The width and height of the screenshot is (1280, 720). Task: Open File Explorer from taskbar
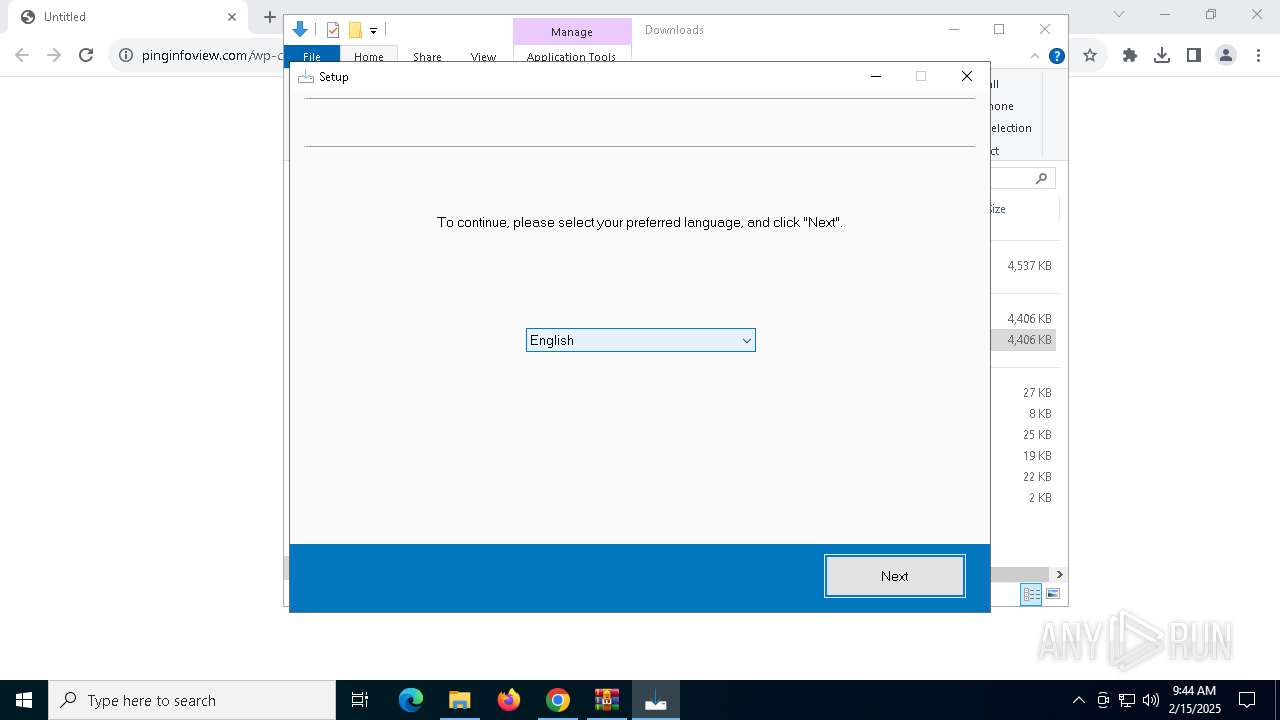point(459,700)
